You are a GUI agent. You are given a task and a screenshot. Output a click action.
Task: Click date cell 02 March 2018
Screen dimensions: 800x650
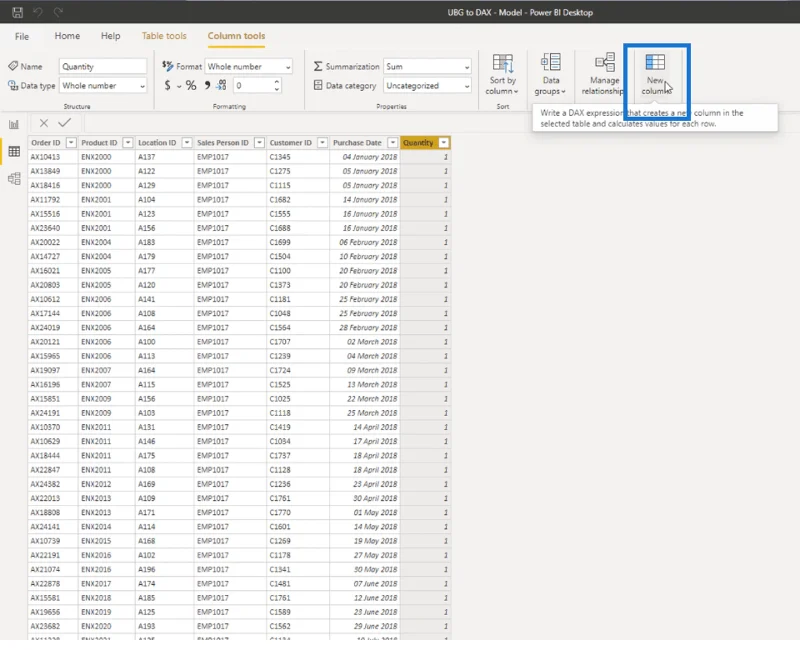click(372, 342)
